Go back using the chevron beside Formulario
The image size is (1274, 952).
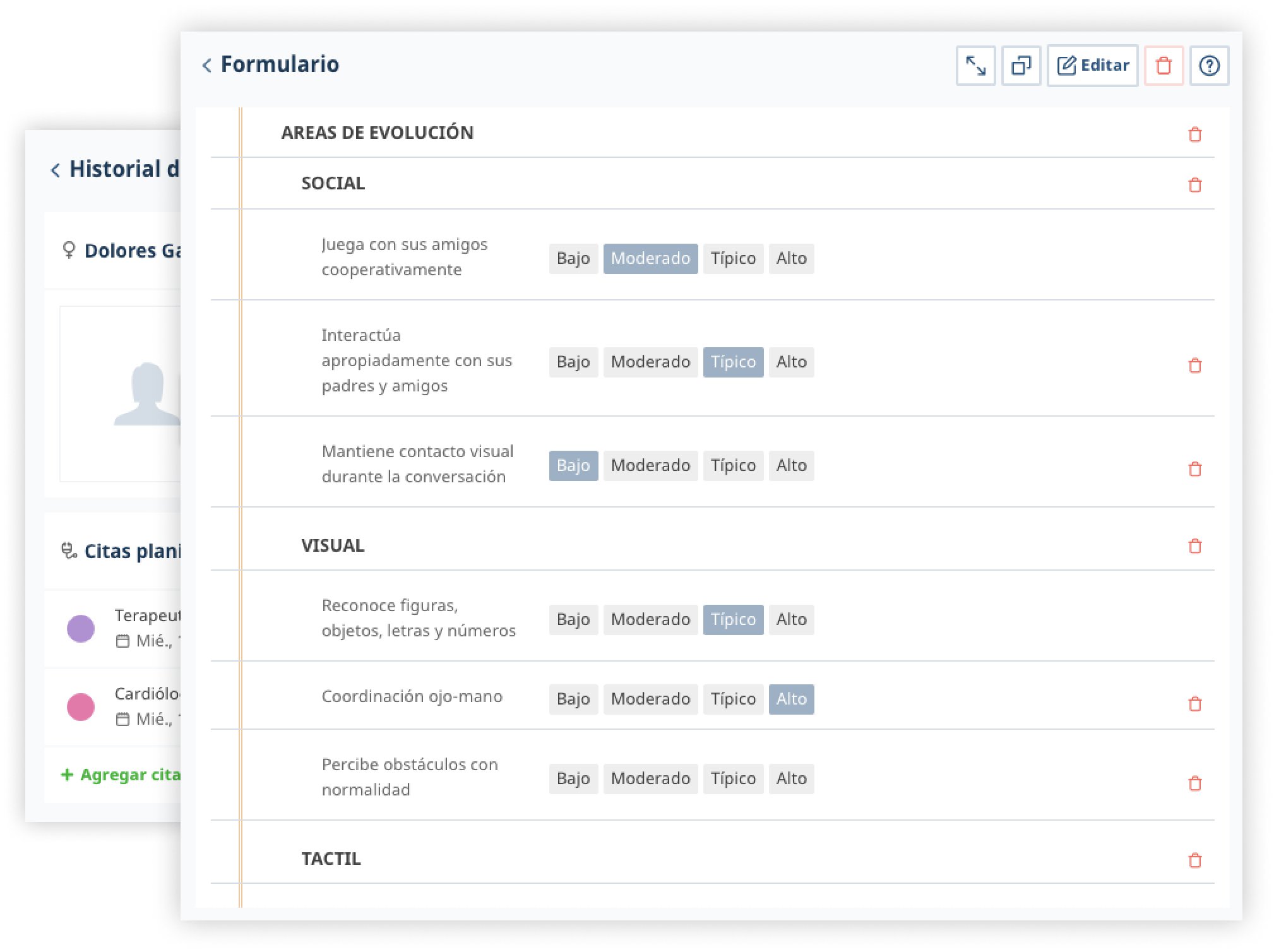[207, 65]
